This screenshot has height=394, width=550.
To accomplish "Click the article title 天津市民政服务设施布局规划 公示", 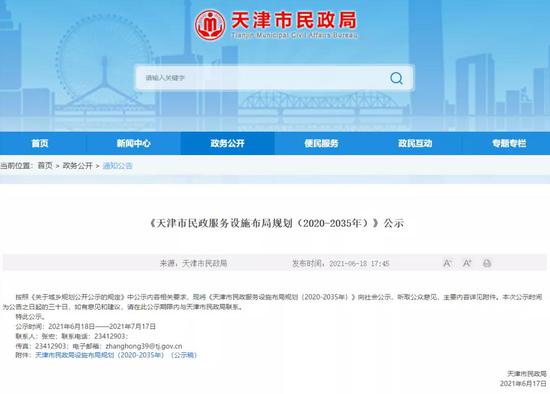I will [x=276, y=223].
